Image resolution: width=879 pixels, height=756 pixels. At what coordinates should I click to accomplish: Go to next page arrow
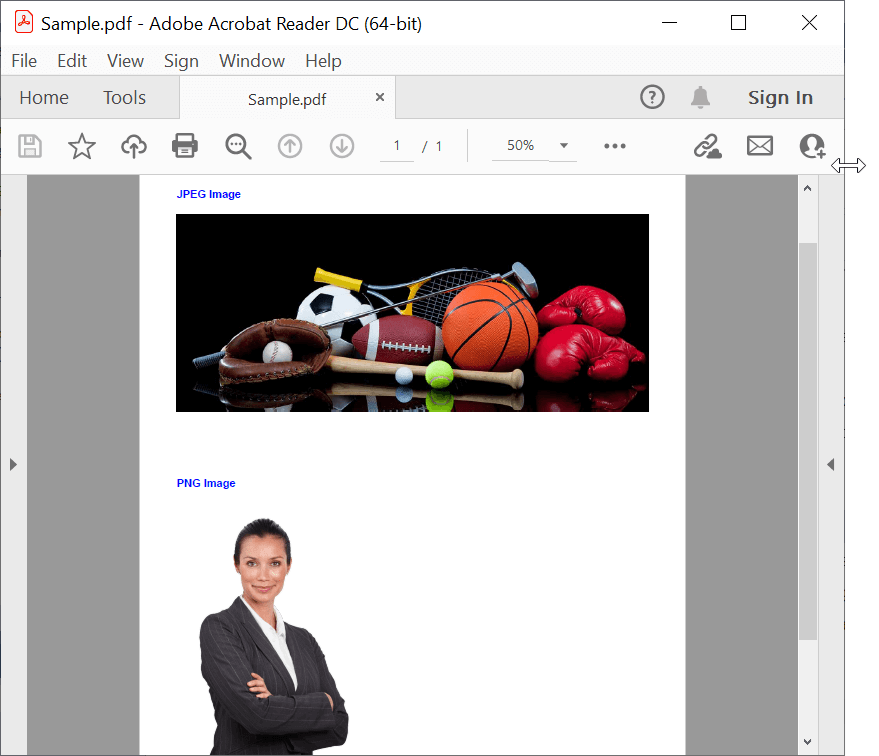(x=342, y=146)
